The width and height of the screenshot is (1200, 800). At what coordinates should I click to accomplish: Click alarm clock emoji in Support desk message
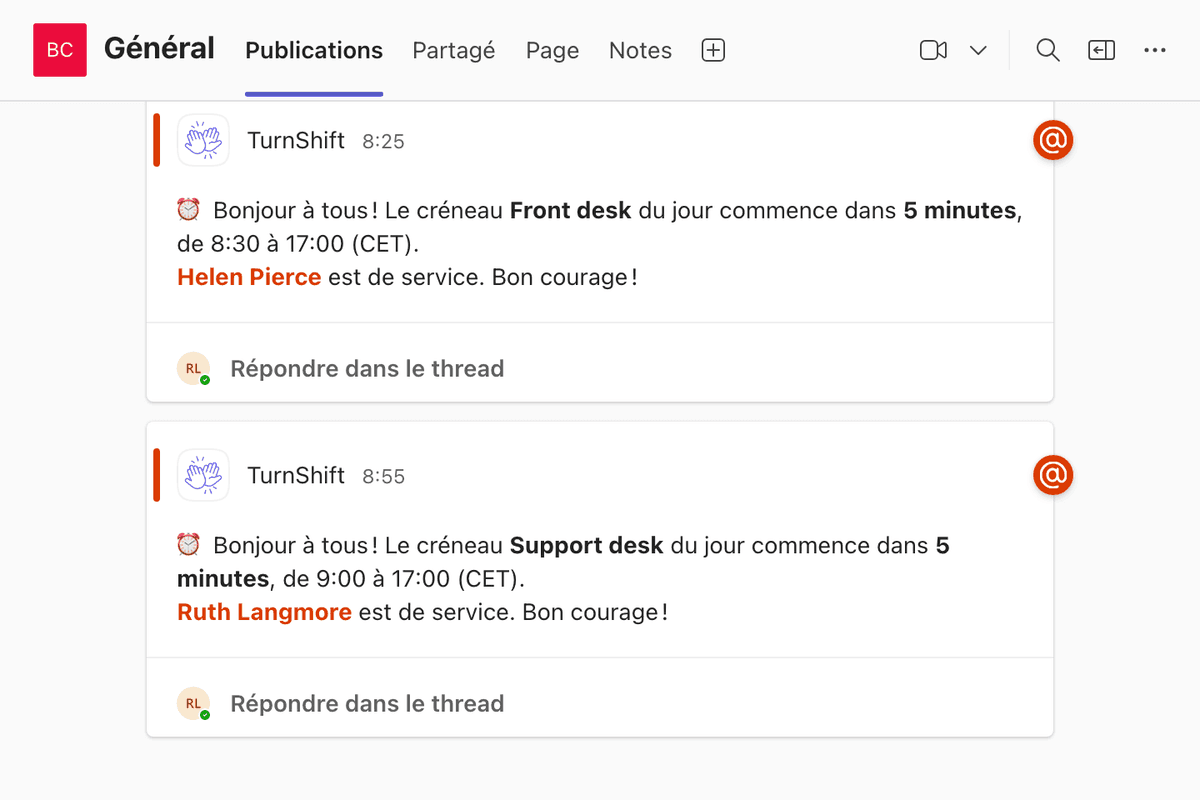(188, 545)
